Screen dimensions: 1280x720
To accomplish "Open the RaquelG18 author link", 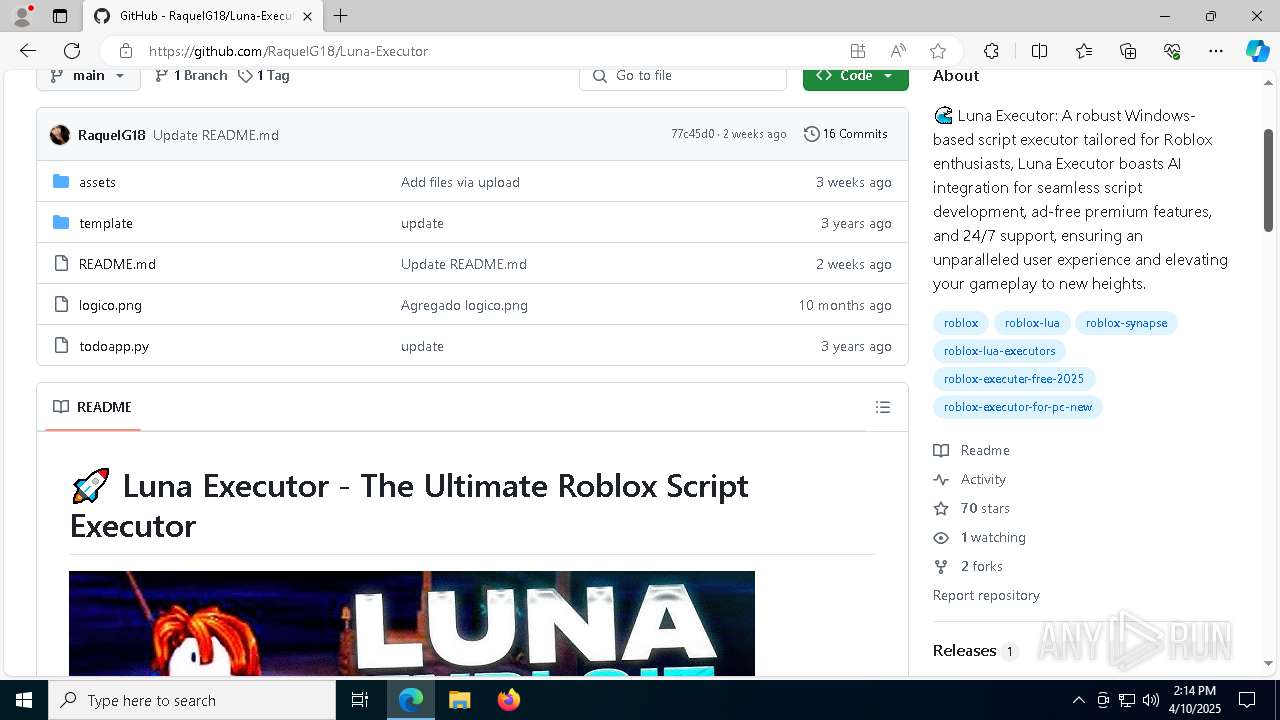I will point(112,135).
